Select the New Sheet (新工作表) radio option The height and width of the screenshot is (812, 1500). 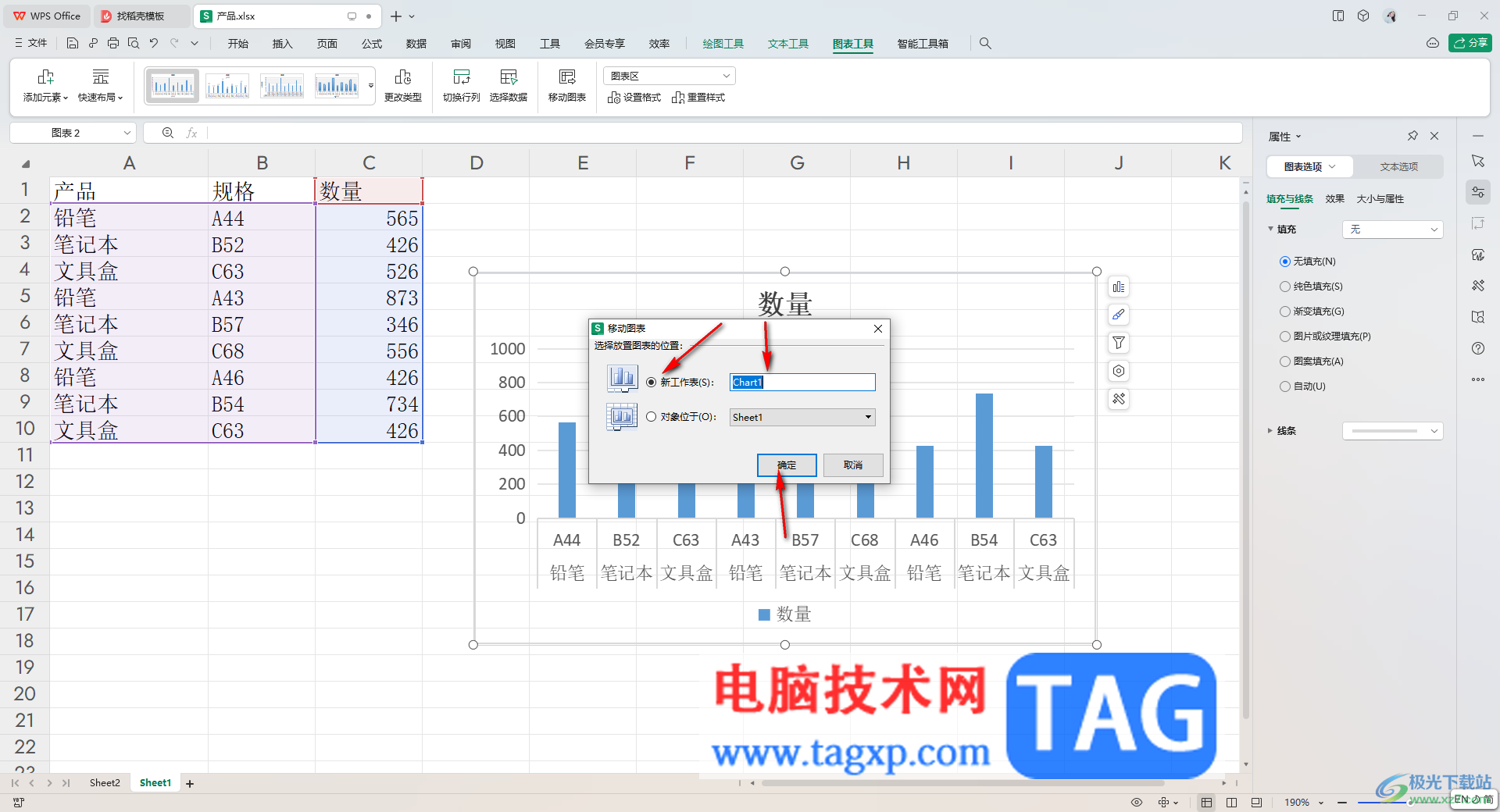651,383
